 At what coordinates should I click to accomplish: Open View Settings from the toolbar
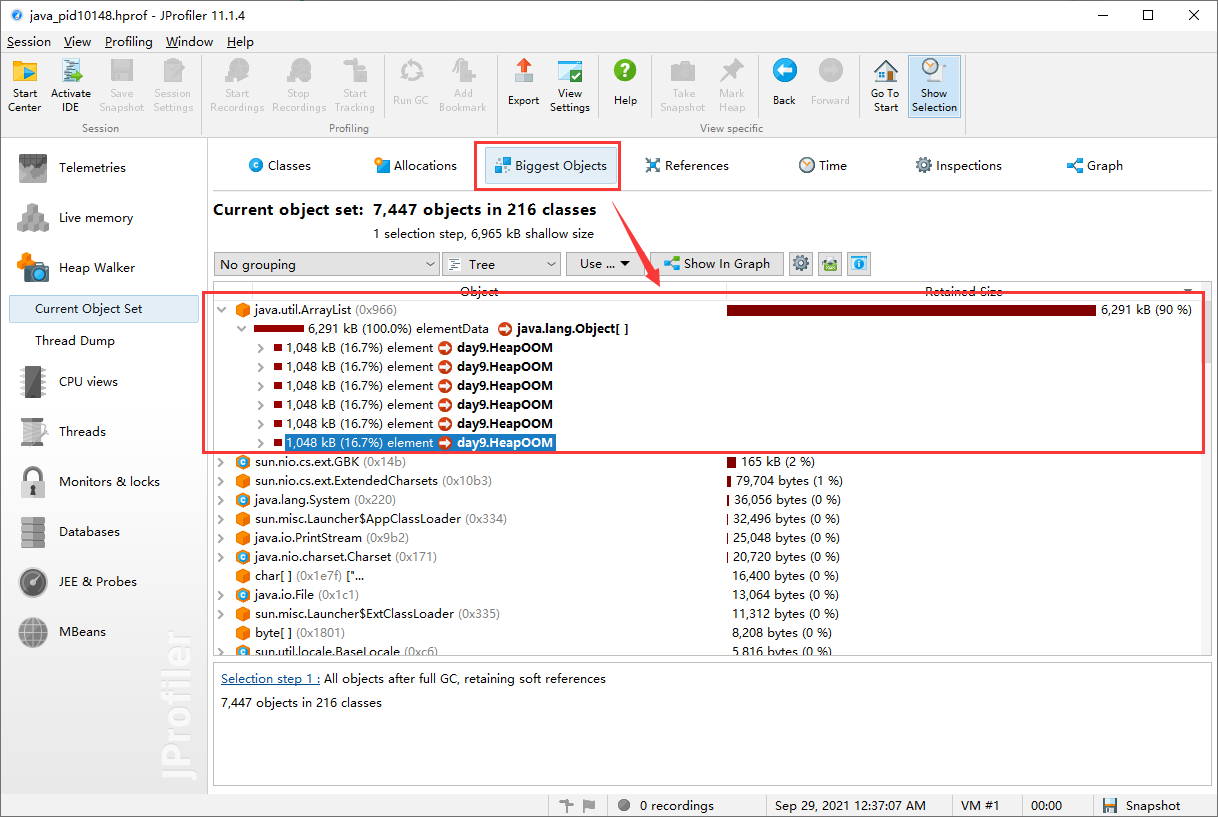[x=570, y=86]
